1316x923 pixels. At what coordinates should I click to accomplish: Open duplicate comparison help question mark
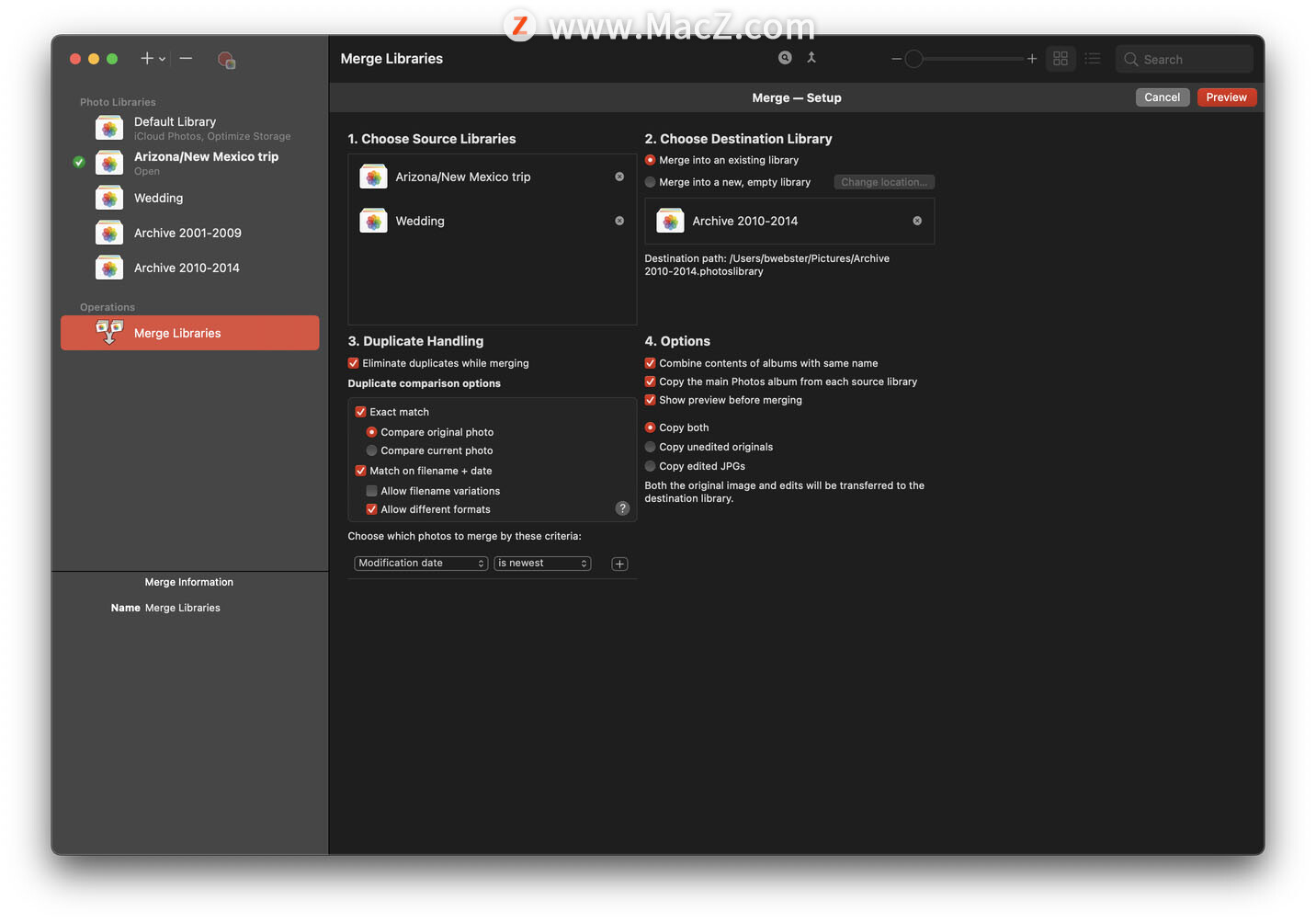pos(622,508)
